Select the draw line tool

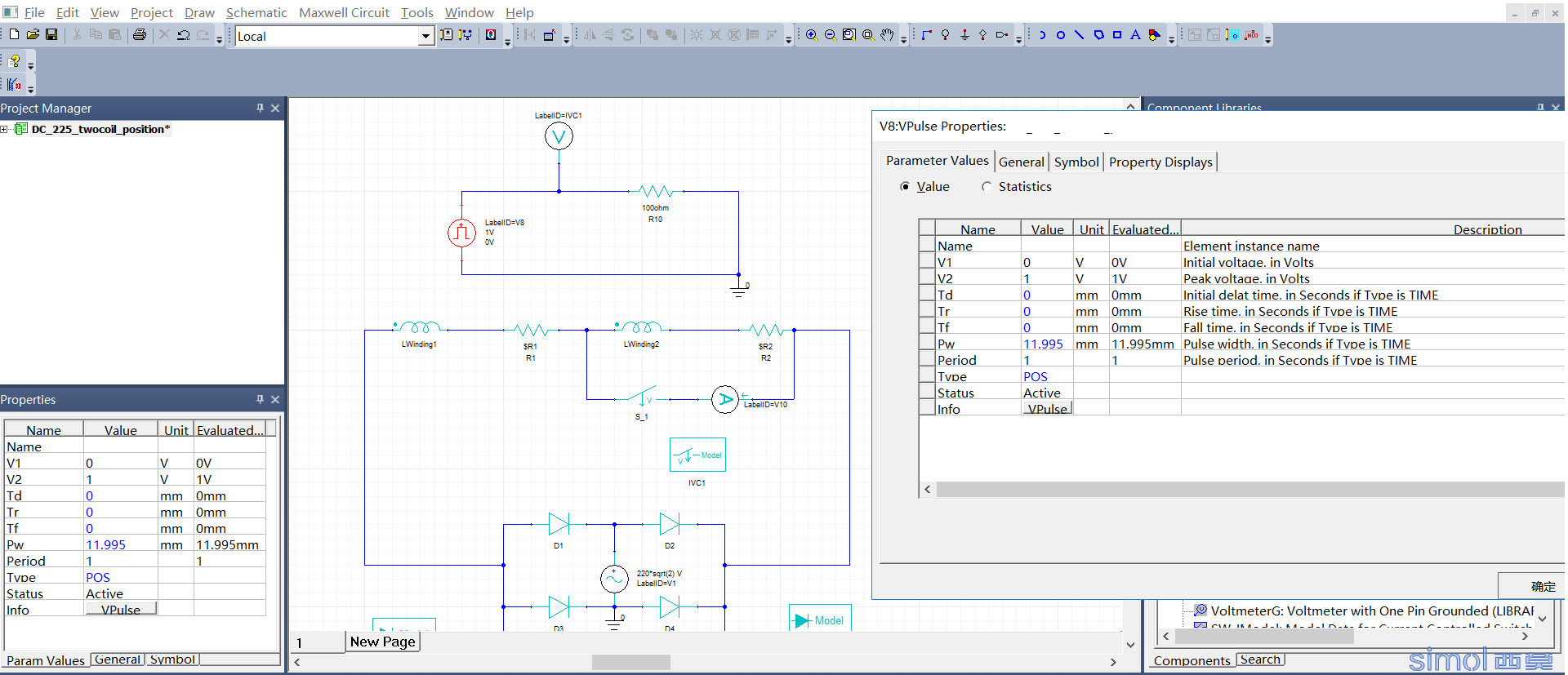click(1080, 34)
